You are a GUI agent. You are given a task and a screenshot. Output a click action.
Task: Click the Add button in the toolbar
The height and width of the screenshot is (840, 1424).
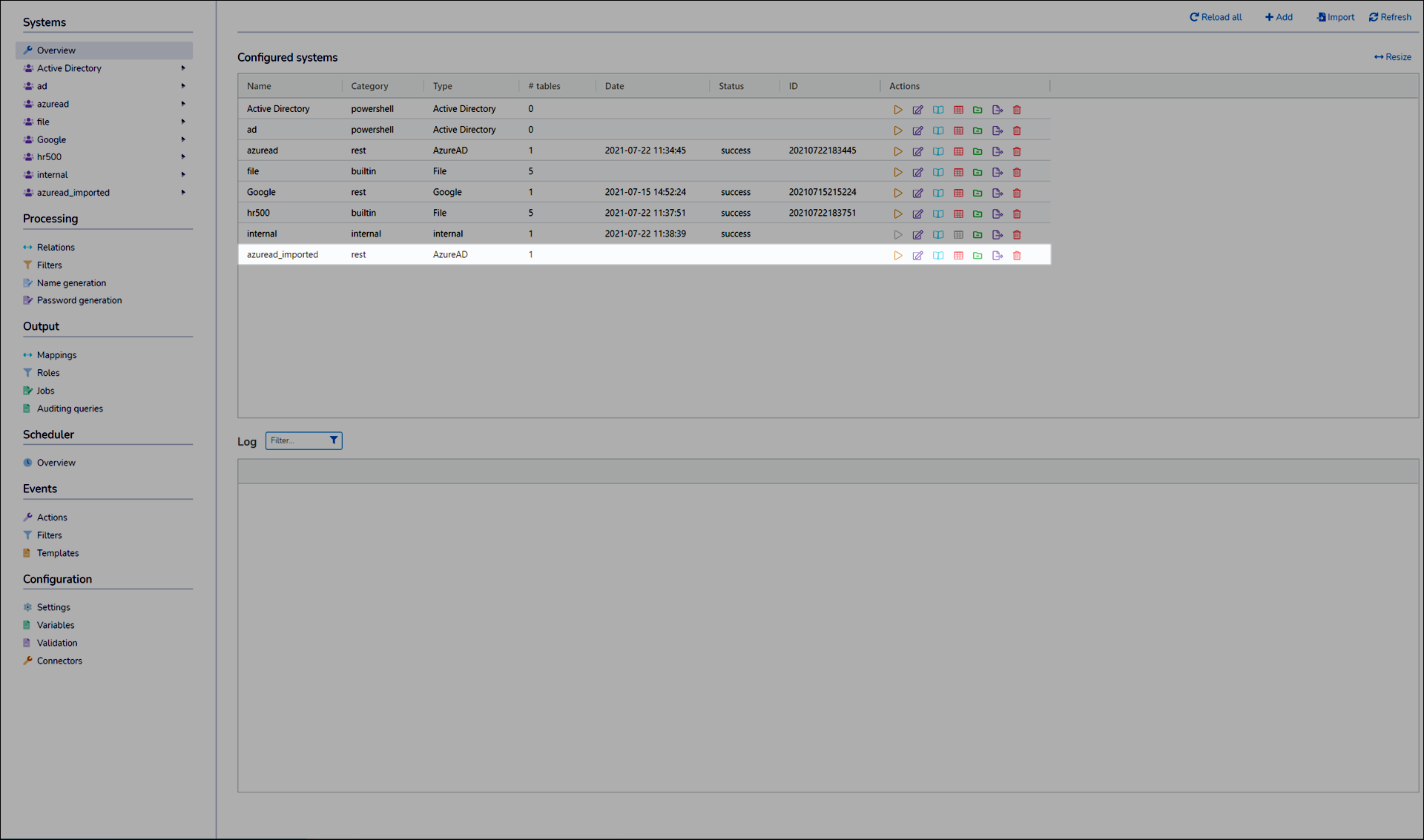(x=1279, y=17)
